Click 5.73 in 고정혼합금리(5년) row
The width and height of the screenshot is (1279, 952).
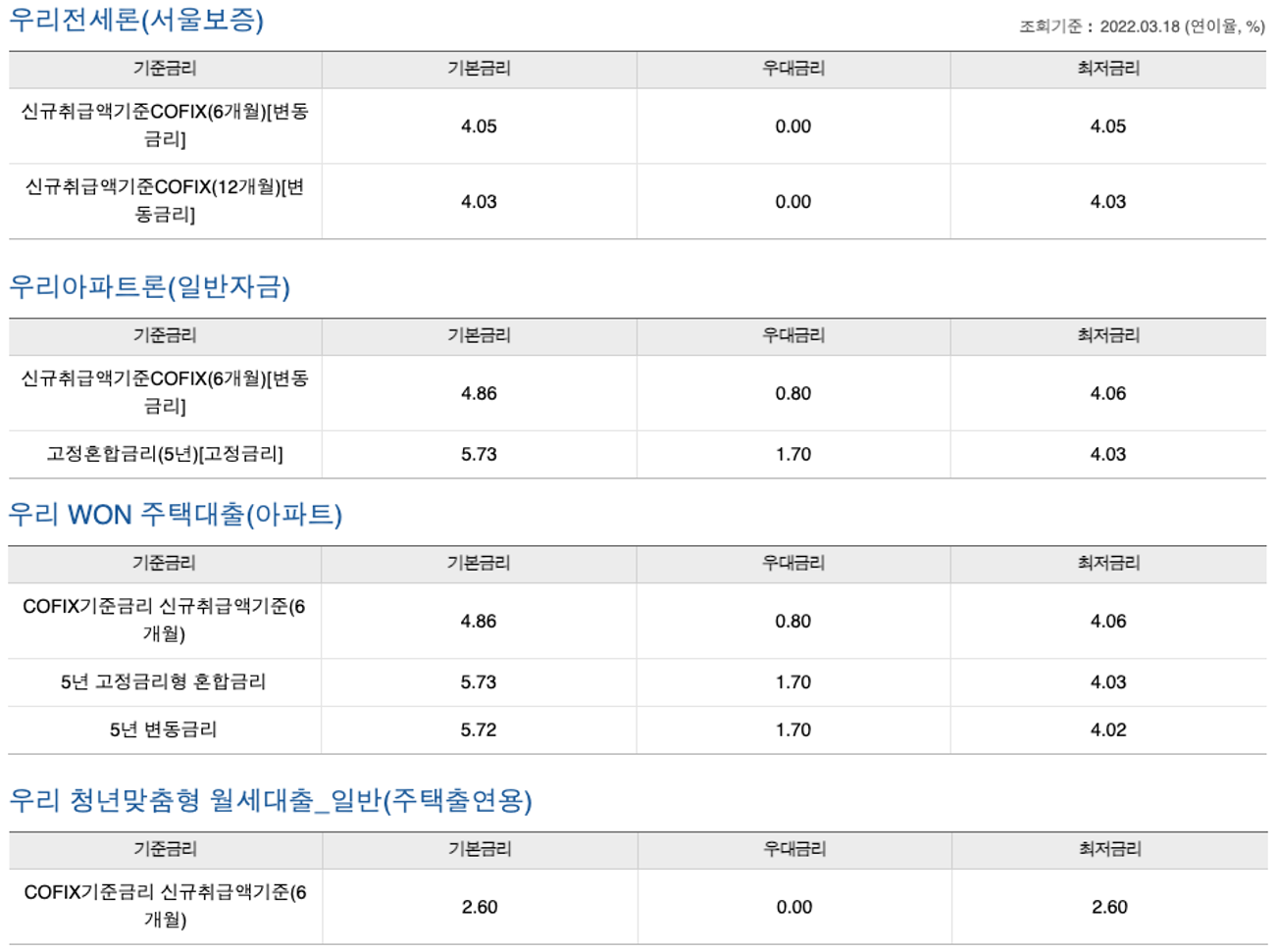pos(479,454)
